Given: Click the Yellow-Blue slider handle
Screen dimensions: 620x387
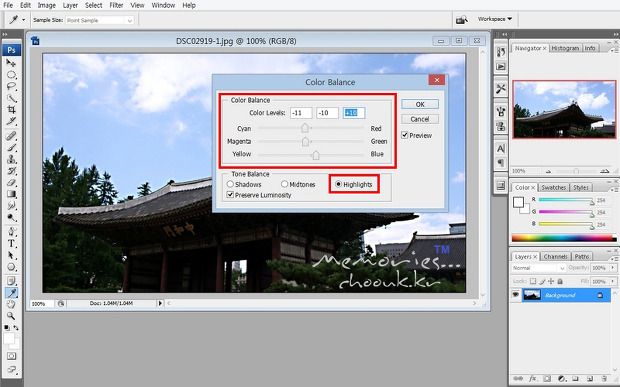Looking at the screenshot, I should click(x=316, y=155).
